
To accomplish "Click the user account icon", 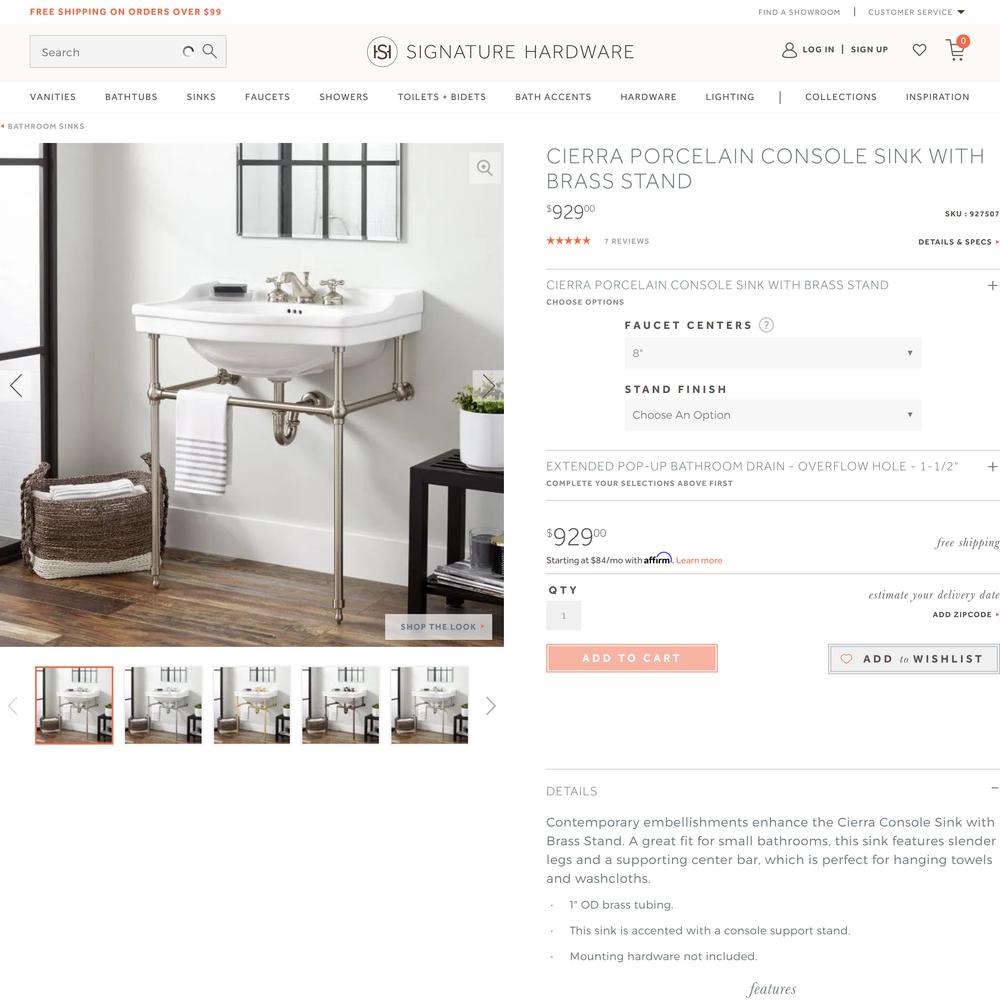I will click(789, 50).
